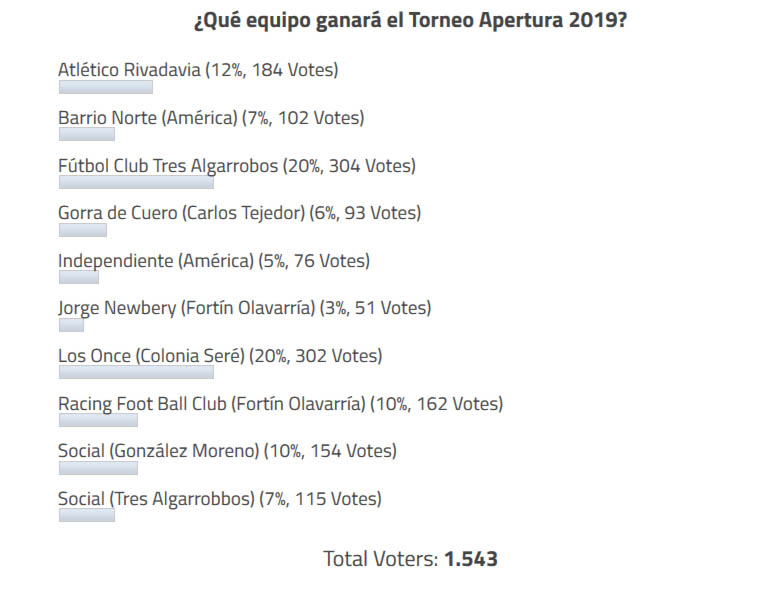Select the Los Once (Colonia Seré) label
This screenshot has height=592, width=762.
[x=220, y=356]
